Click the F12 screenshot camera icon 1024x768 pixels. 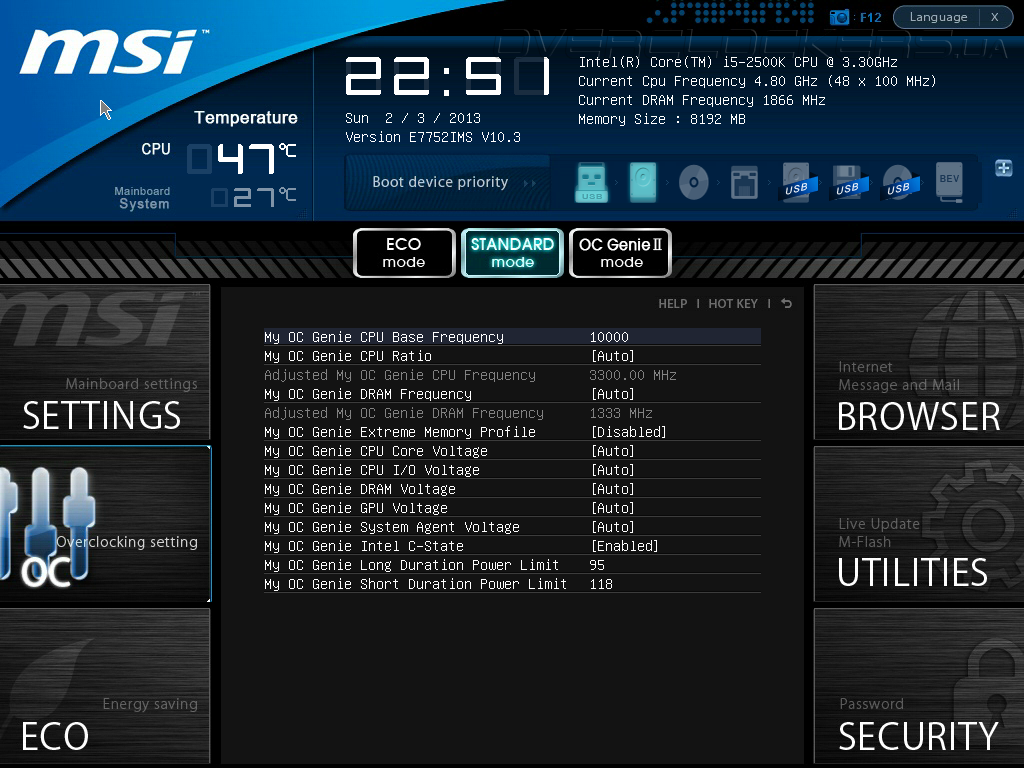tap(839, 17)
